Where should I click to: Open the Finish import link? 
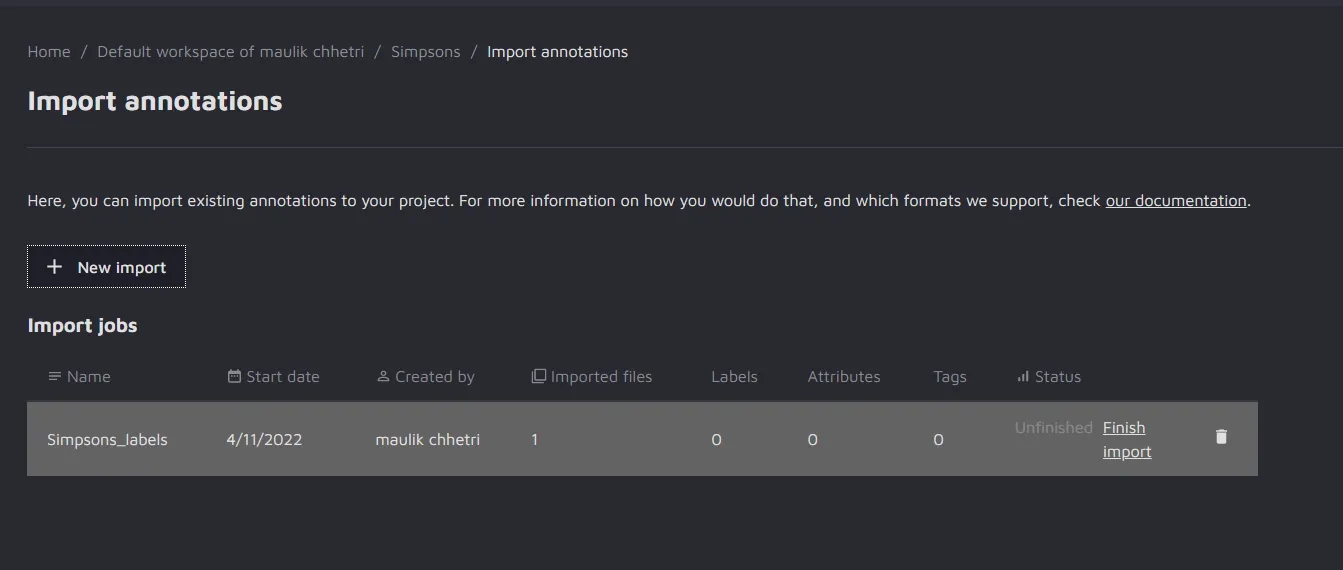[1126, 439]
